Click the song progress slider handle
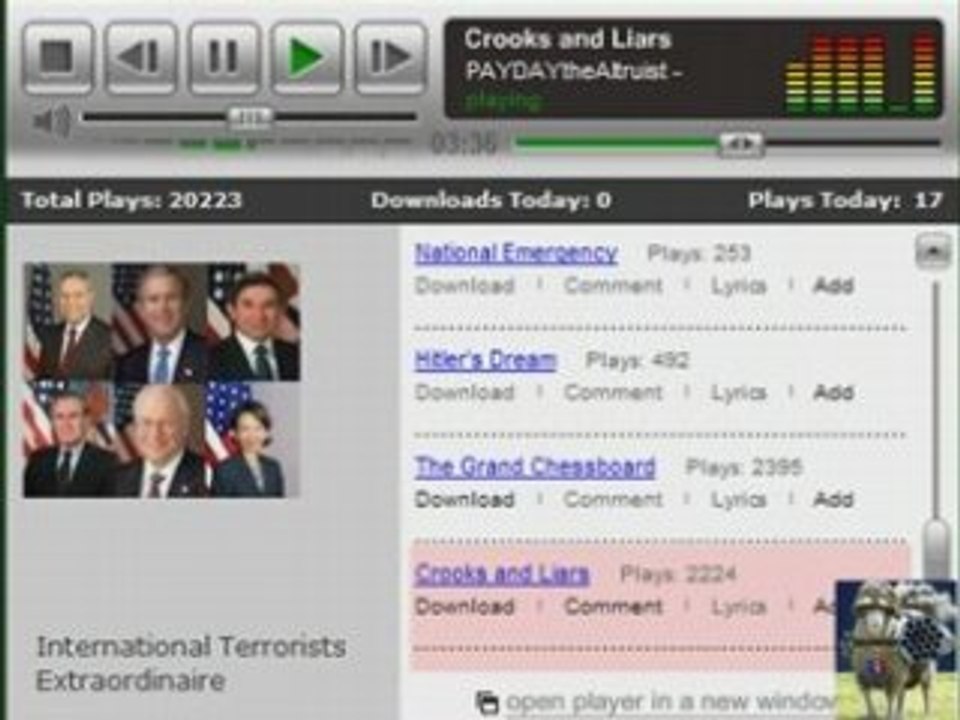 740,144
